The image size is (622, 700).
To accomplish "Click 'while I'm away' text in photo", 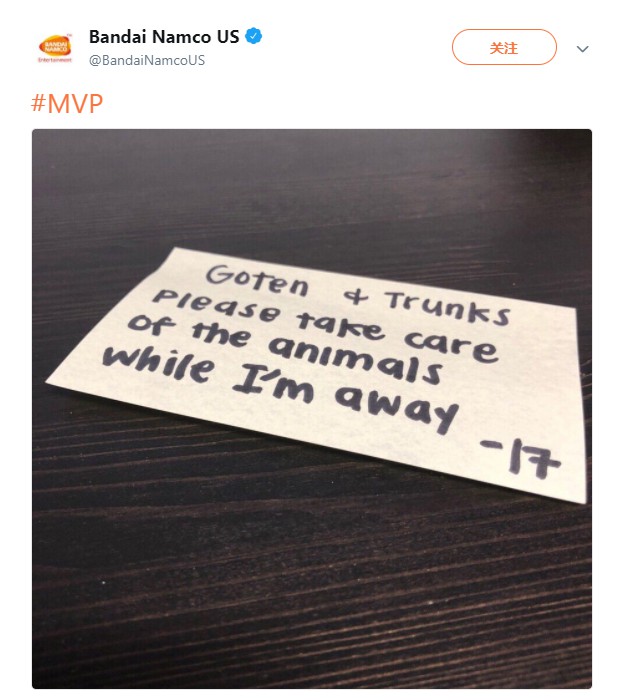I will point(280,388).
